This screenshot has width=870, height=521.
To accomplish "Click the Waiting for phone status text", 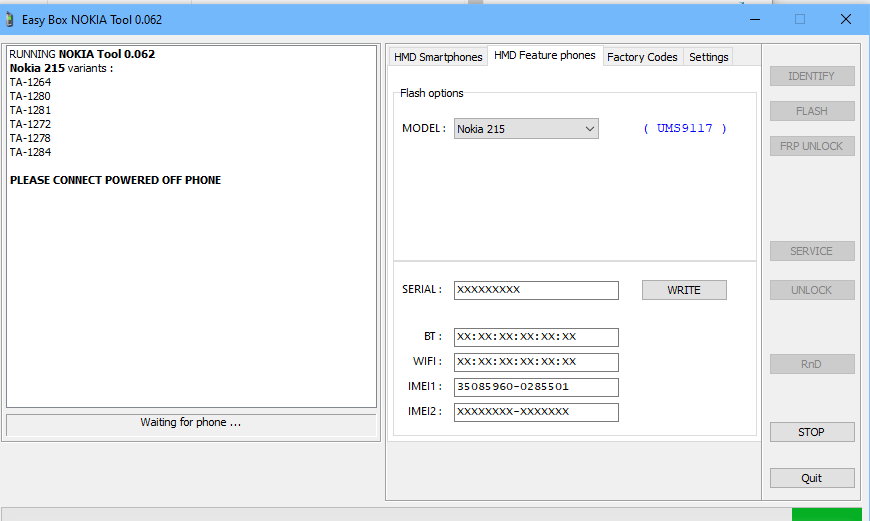I will pyautogui.click(x=190, y=422).
